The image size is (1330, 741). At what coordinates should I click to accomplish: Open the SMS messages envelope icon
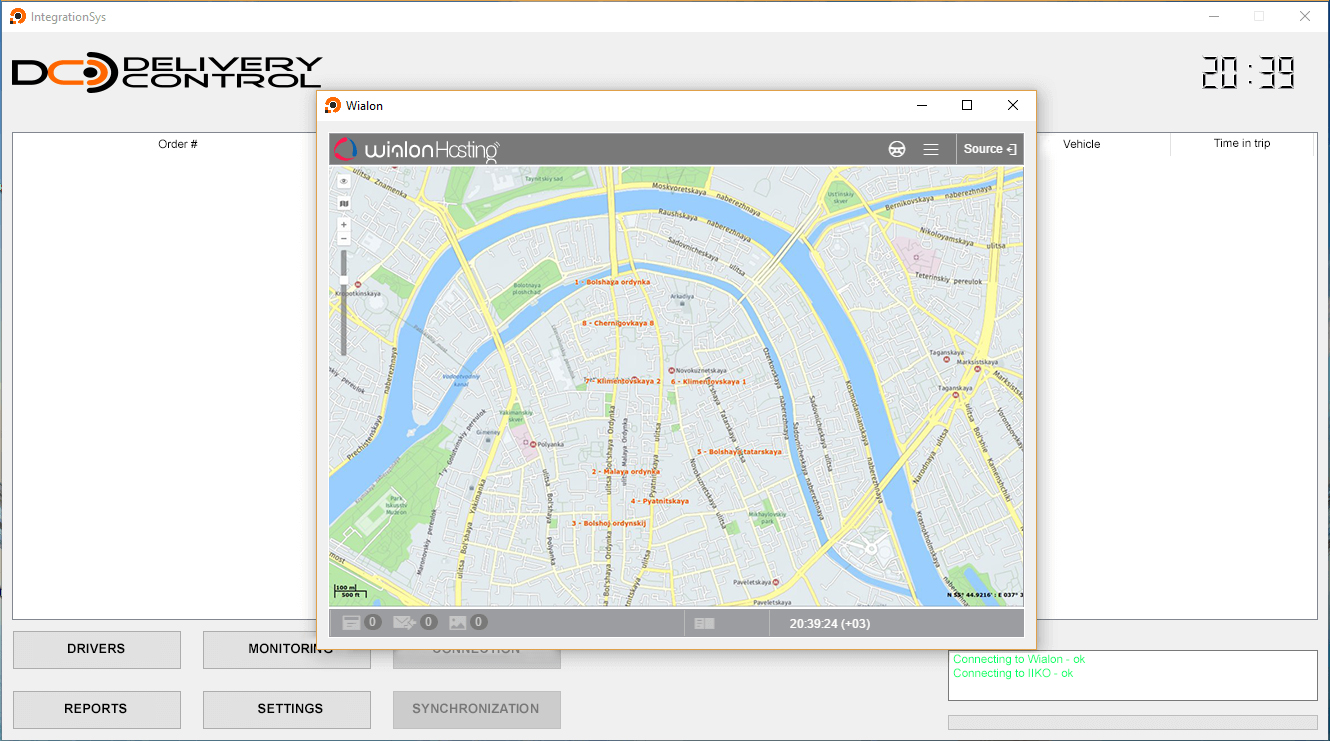[405, 623]
